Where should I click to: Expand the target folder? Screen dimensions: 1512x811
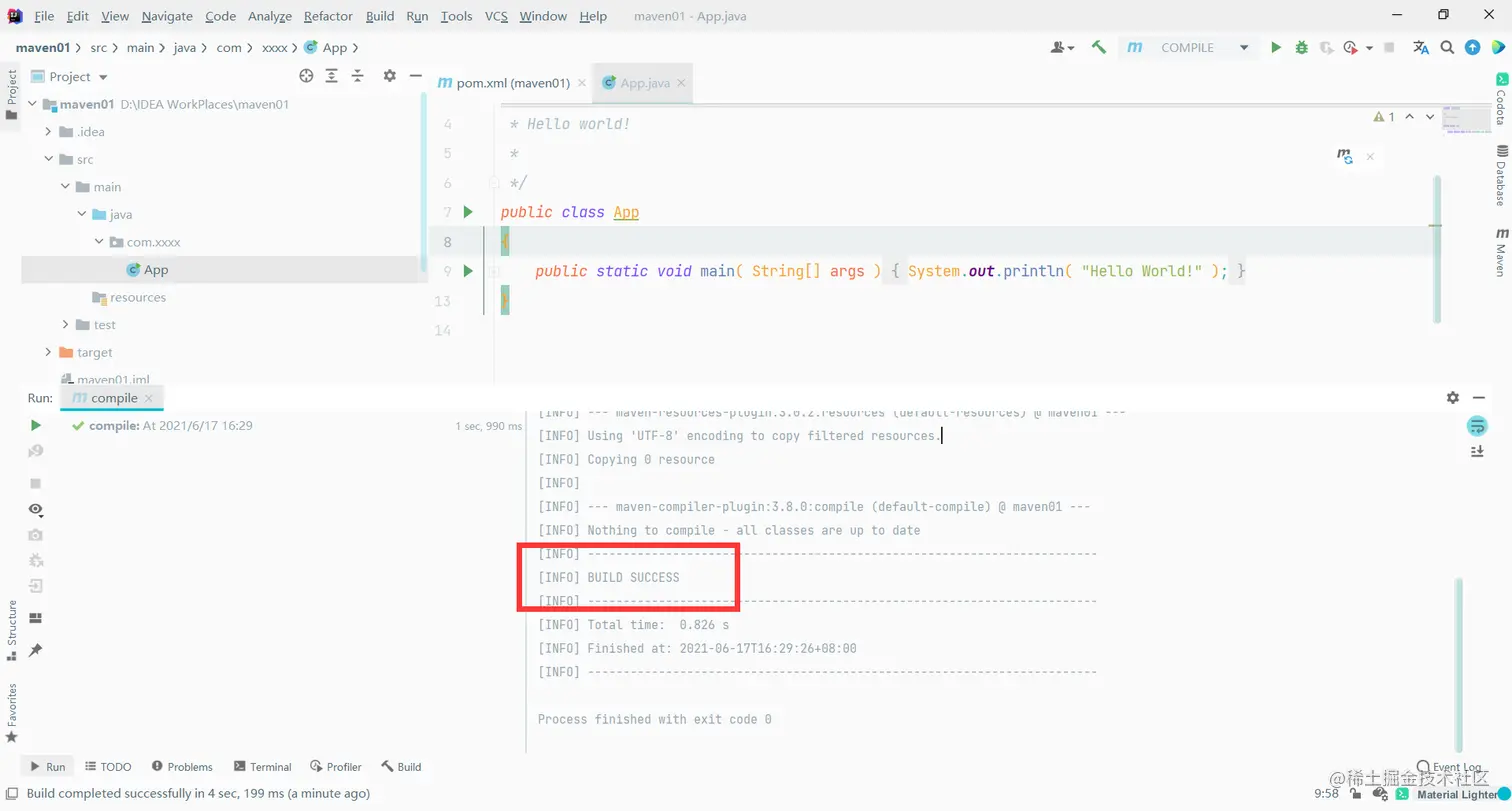pyautogui.click(x=49, y=352)
